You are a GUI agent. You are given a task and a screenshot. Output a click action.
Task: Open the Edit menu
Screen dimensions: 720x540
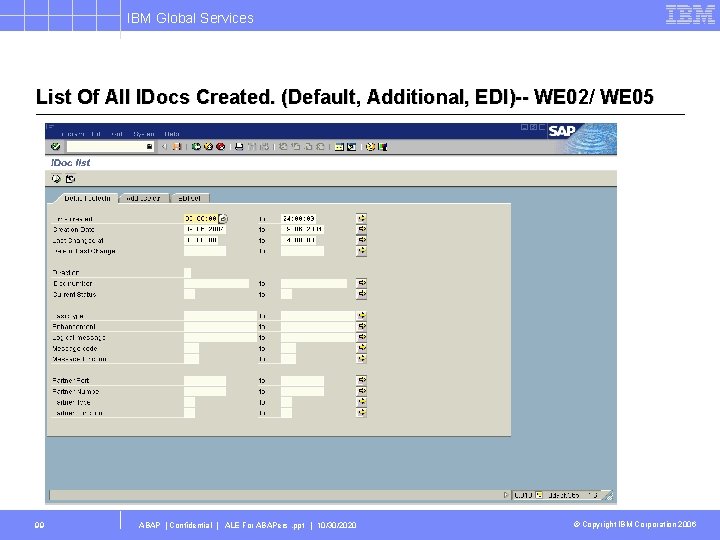point(96,134)
